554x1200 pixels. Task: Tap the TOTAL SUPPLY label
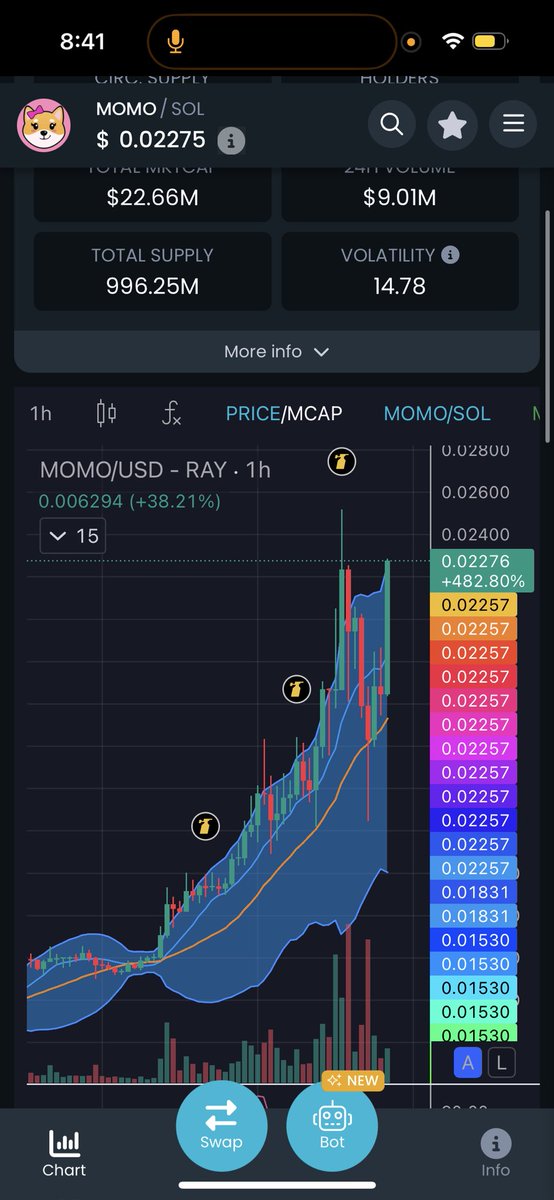pos(152,255)
